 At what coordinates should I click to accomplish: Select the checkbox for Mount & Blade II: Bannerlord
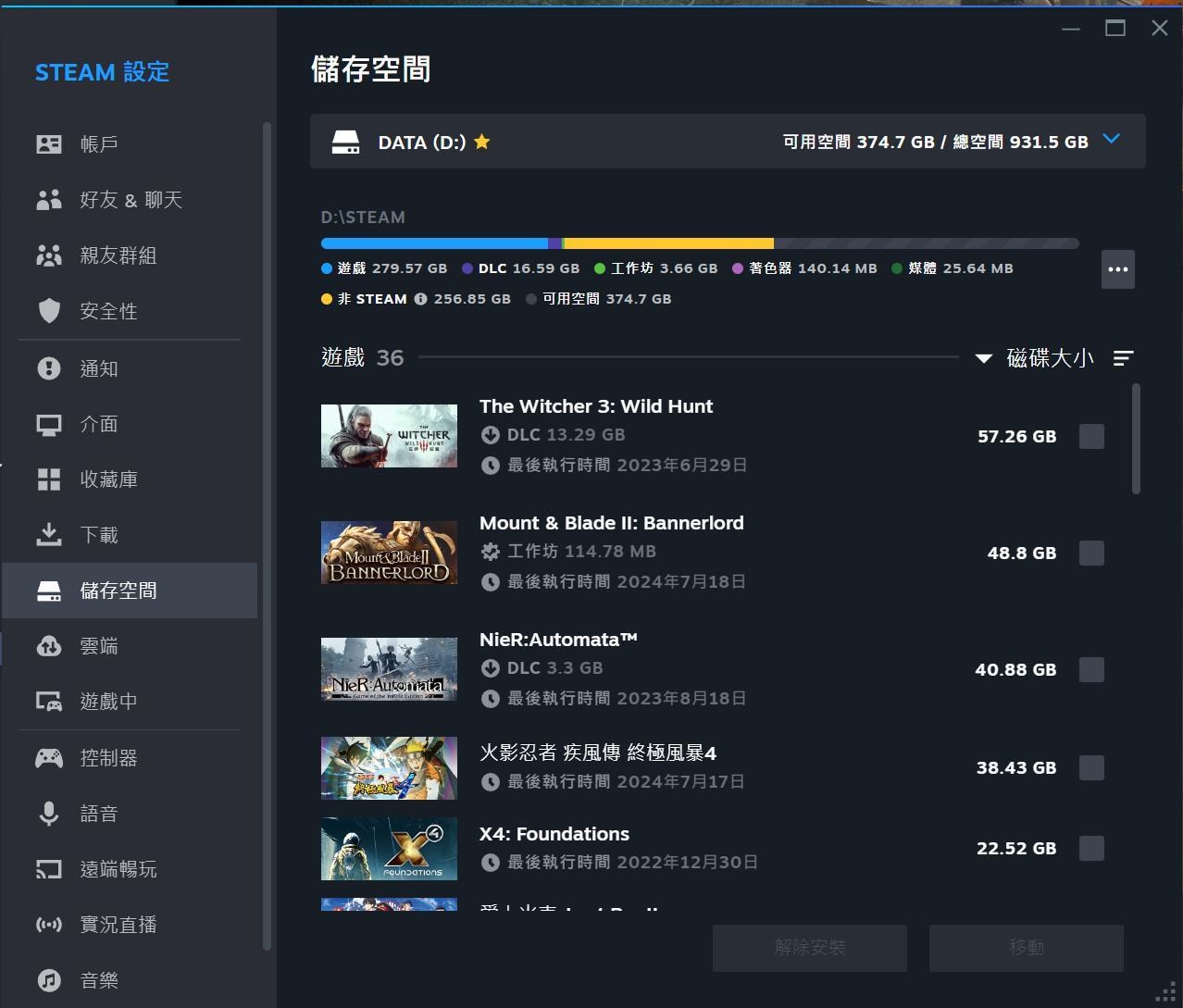(x=1091, y=553)
